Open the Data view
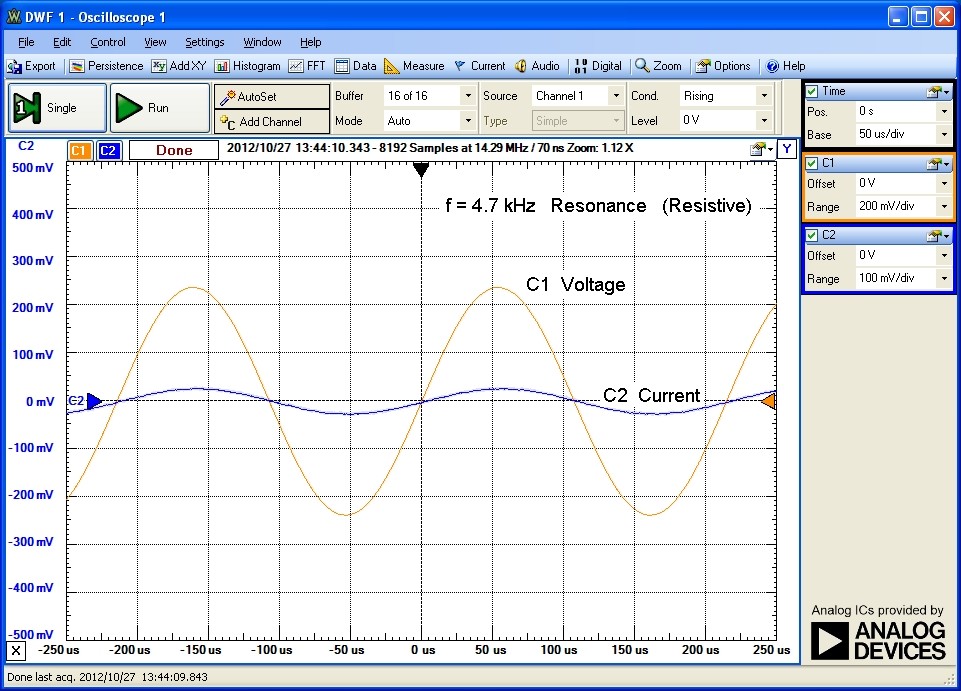Viewport: 961px width, 691px height. (x=355, y=66)
